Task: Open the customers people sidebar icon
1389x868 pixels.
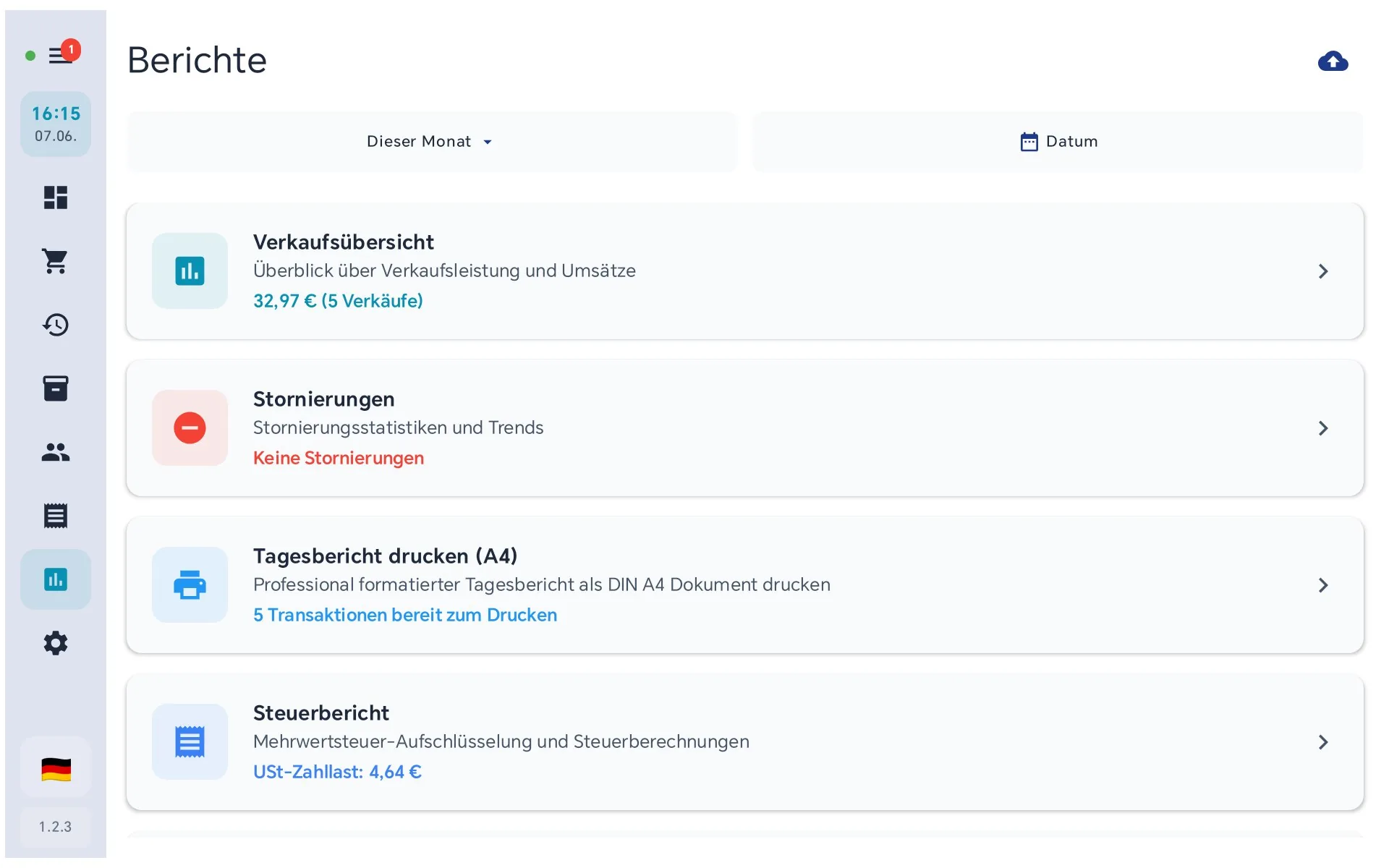Action: point(56,452)
